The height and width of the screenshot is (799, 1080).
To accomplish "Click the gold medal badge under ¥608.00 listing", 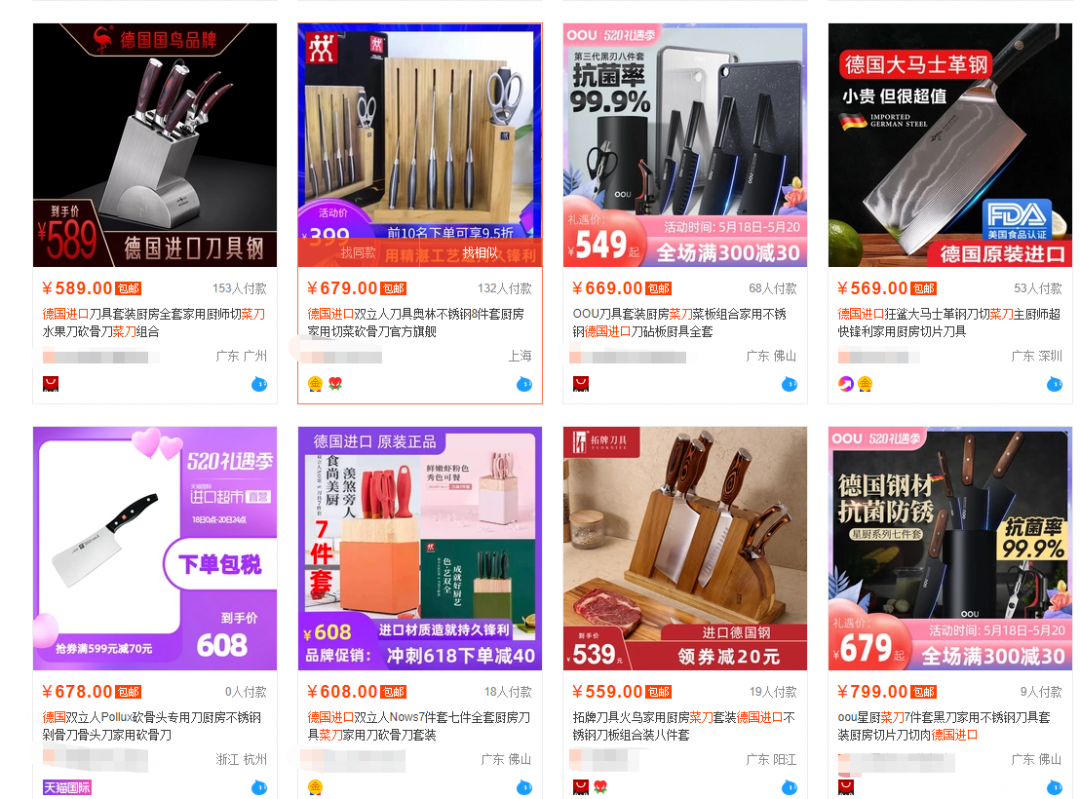I will (x=315, y=787).
